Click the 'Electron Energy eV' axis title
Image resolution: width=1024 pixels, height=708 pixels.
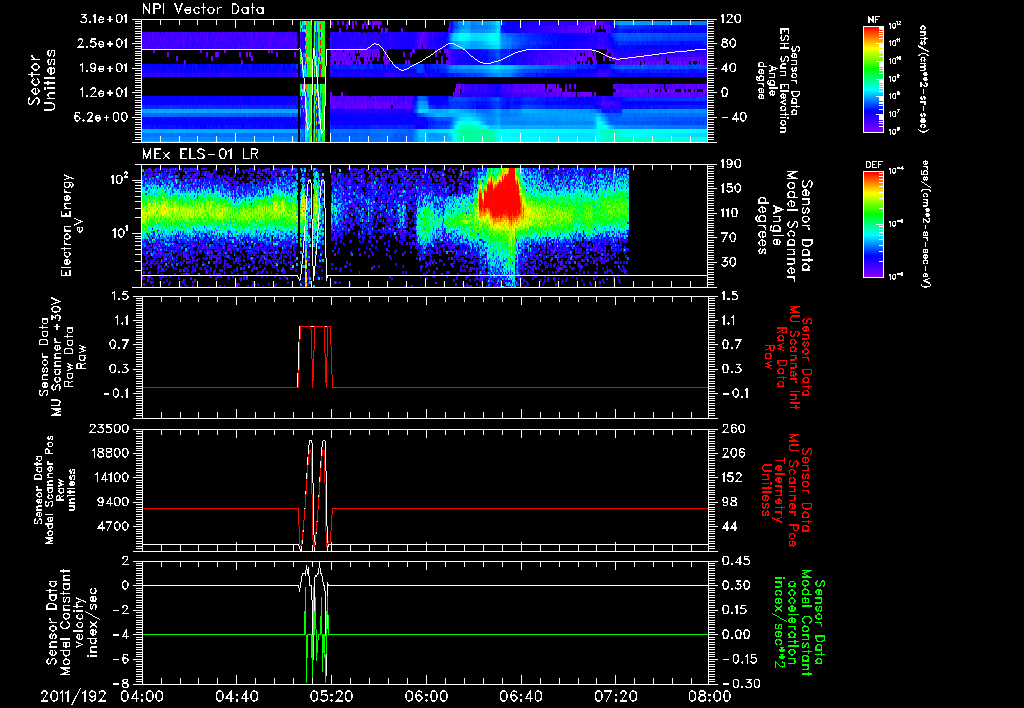(74, 225)
